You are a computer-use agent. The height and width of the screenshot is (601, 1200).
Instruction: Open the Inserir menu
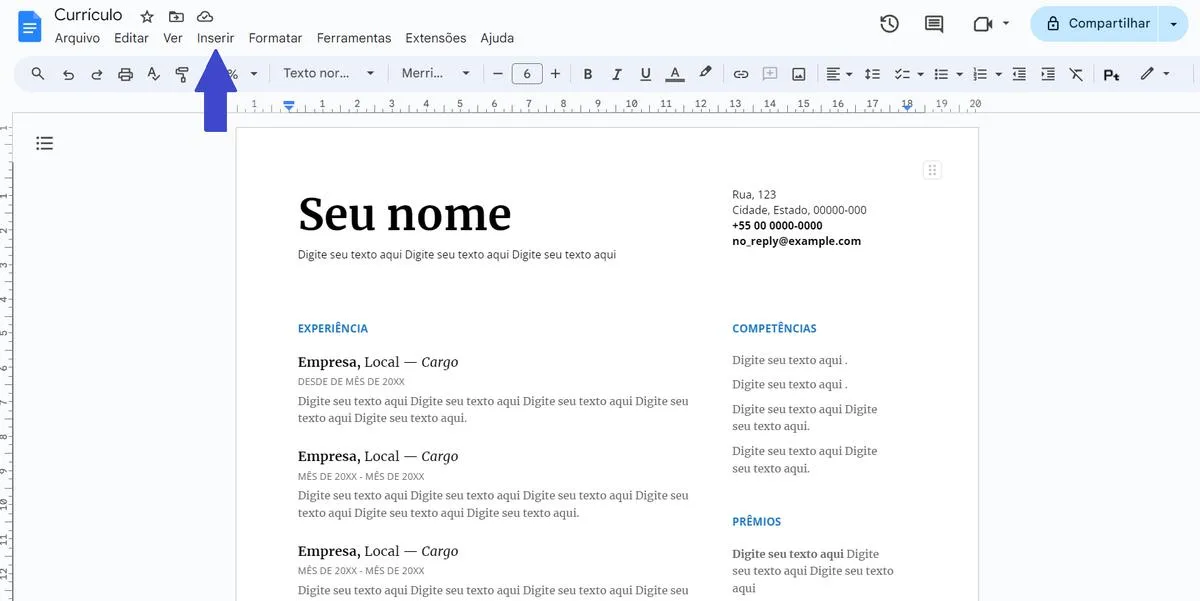click(215, 37)
